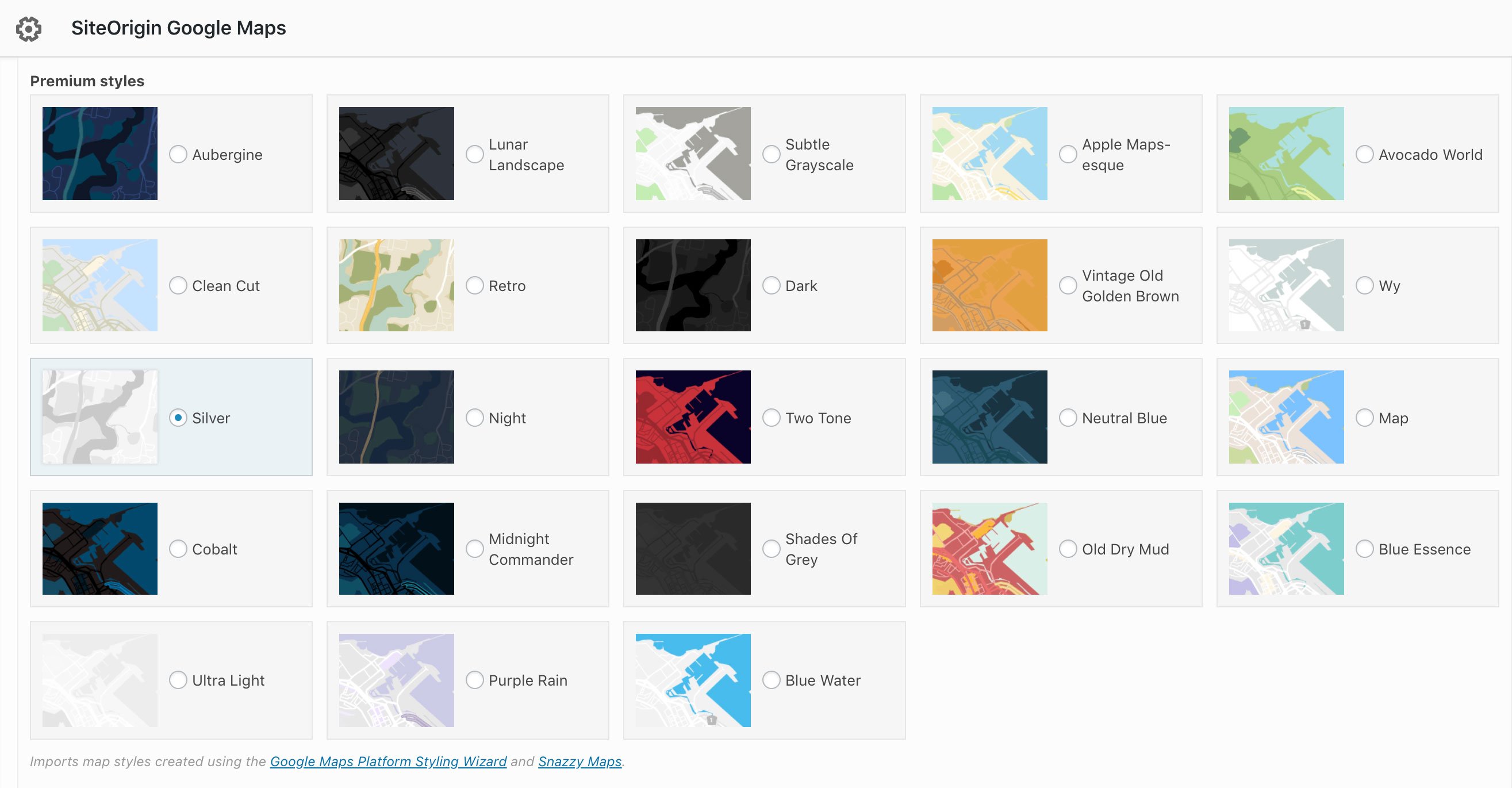Select the Lunar Landscape radio button

pos(474,154)
